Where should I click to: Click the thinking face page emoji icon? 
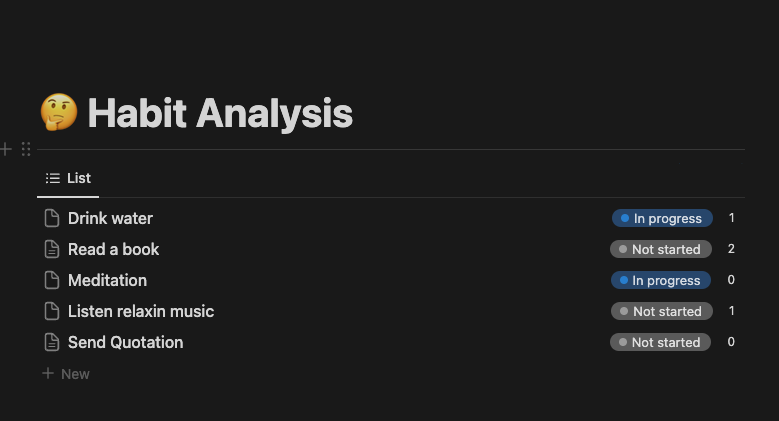59,114
